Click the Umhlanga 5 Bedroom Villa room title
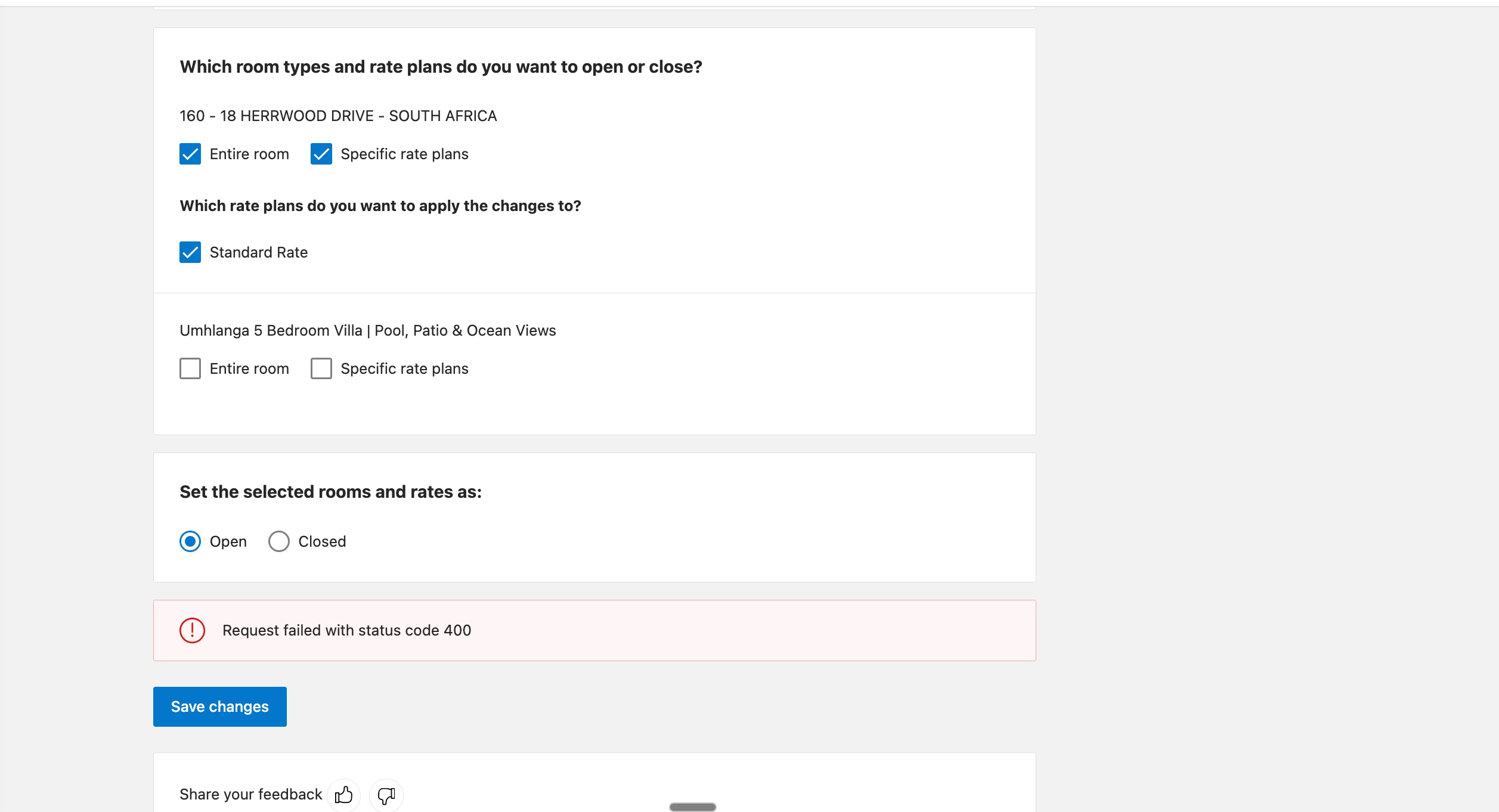Image resolution: width=1499 pixels, height=812 pixels. [367, 330]
